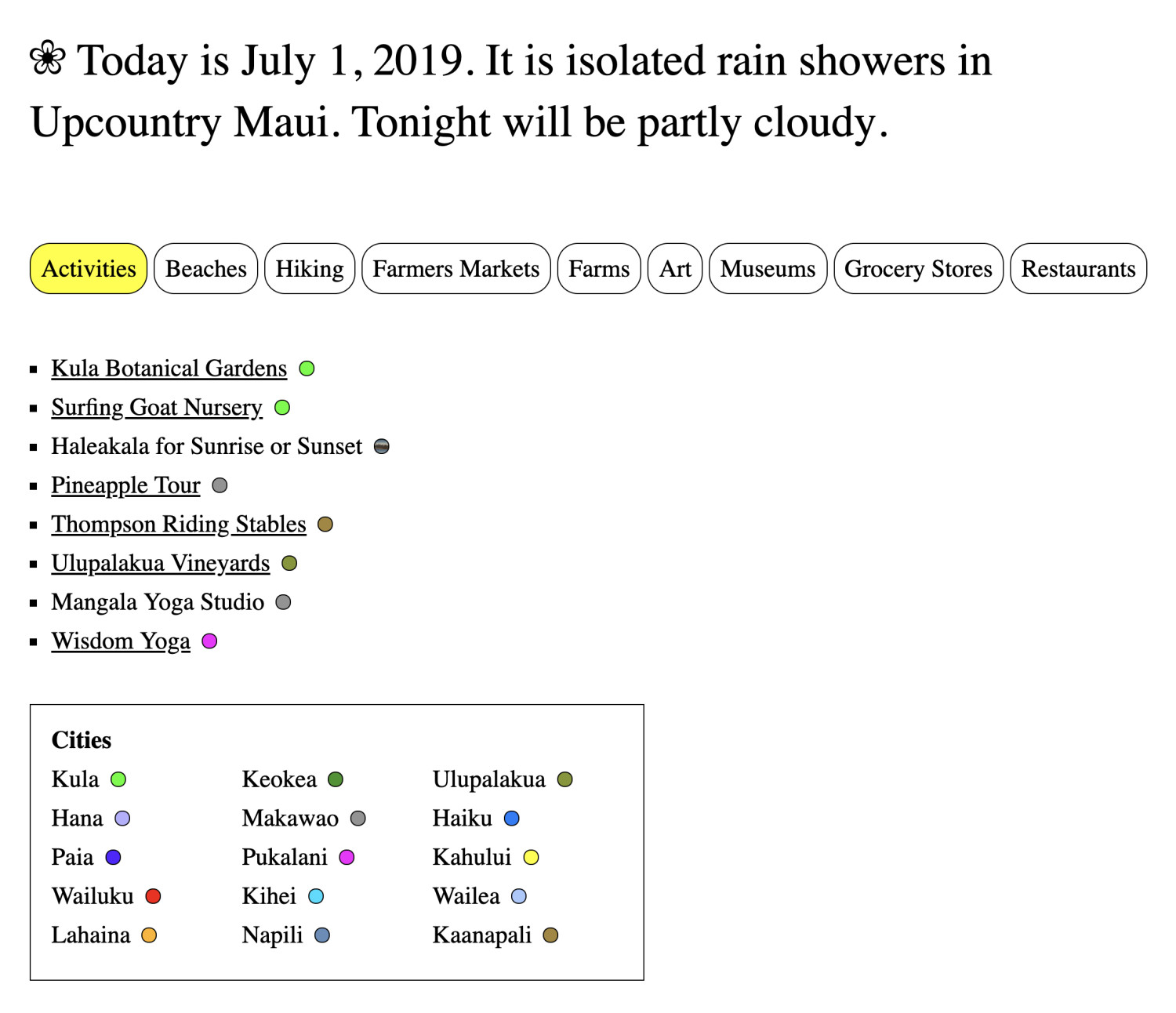Open the Ulupalakua Vineyards link
Image resolution: width=1176 pixels, height=1013 pixels.
click(x=161, y=563)
